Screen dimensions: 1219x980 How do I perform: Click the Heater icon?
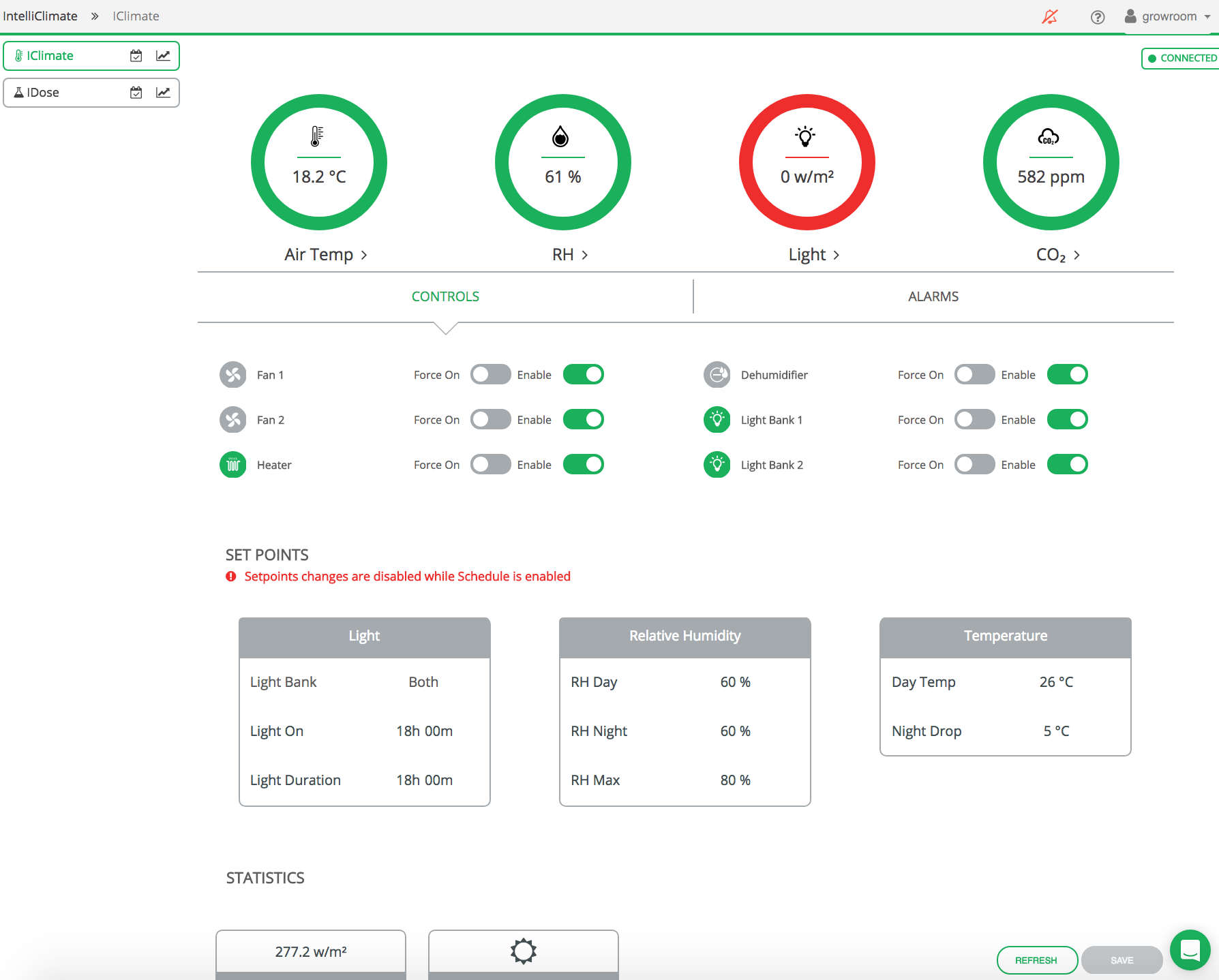tap(232, 464)
